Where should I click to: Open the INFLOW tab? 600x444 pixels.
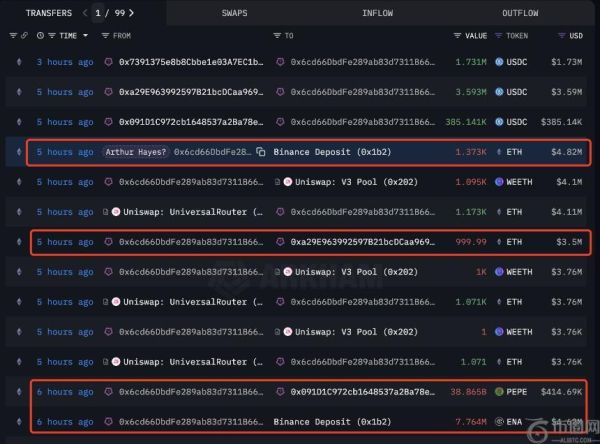coord(377,13)
